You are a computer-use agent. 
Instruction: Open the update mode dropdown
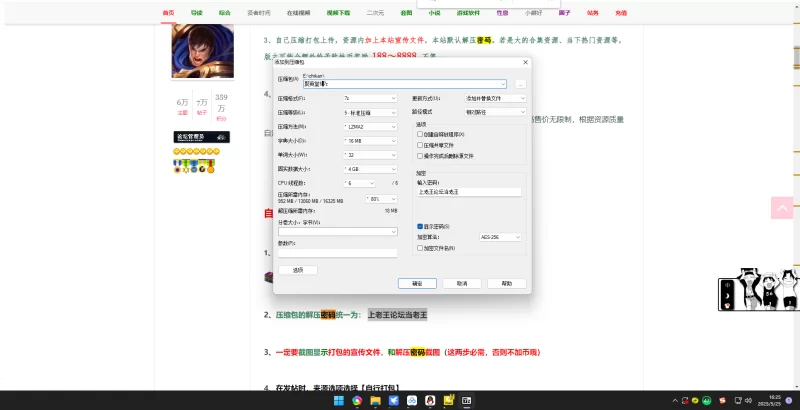[495, 98]
